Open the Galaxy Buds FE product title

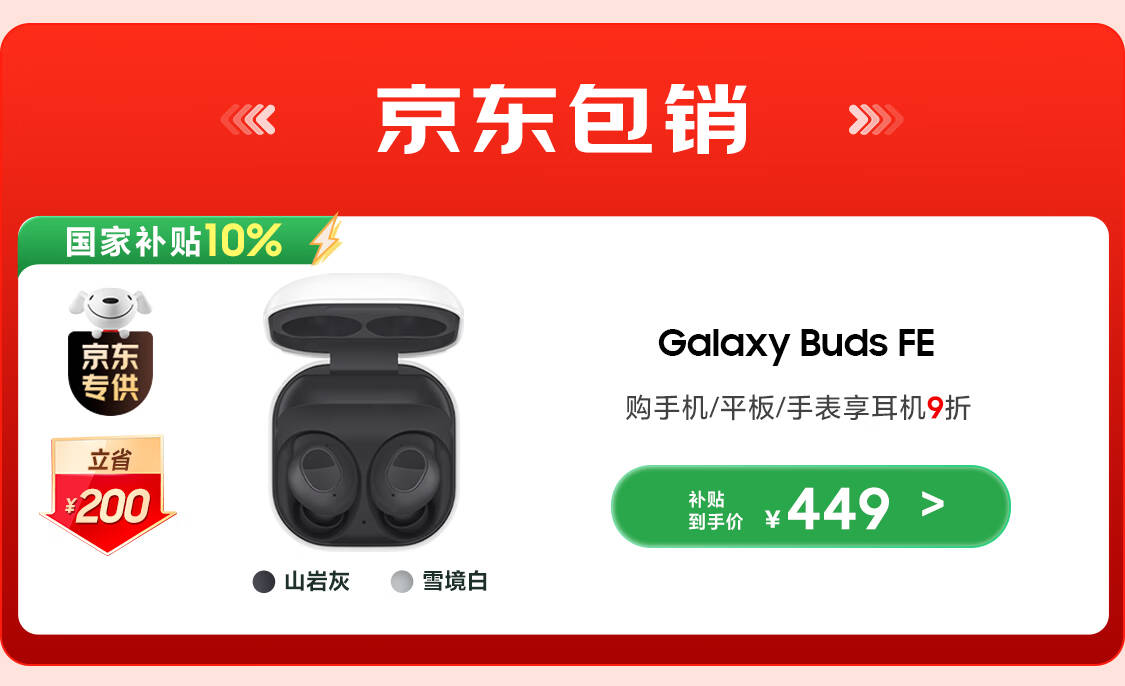coord(796,344)
